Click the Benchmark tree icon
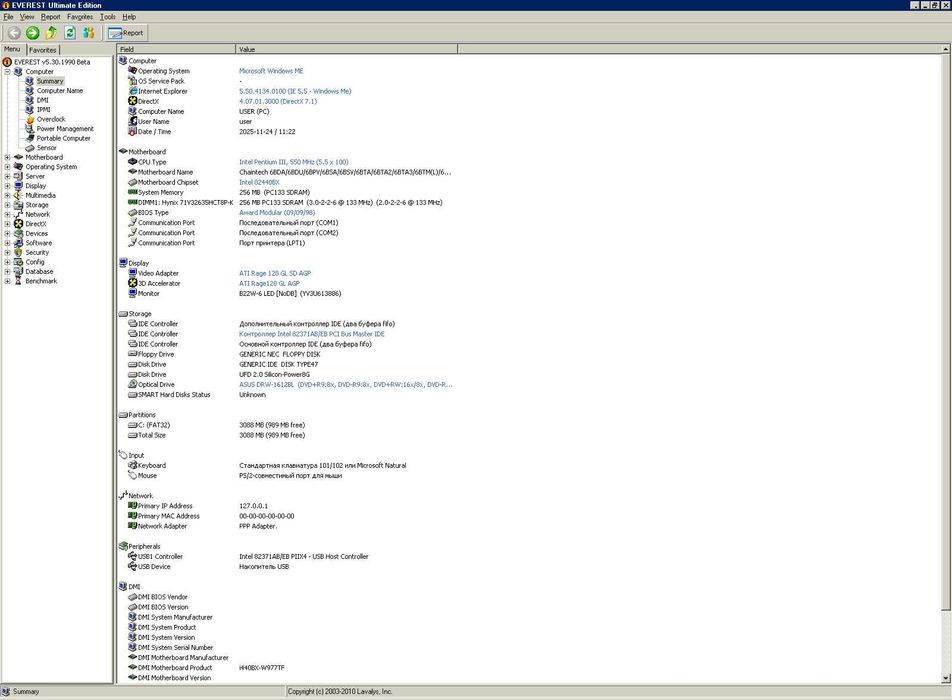This screenshot has height=700, width=952. pyautogui.click(x=18, y=281)
